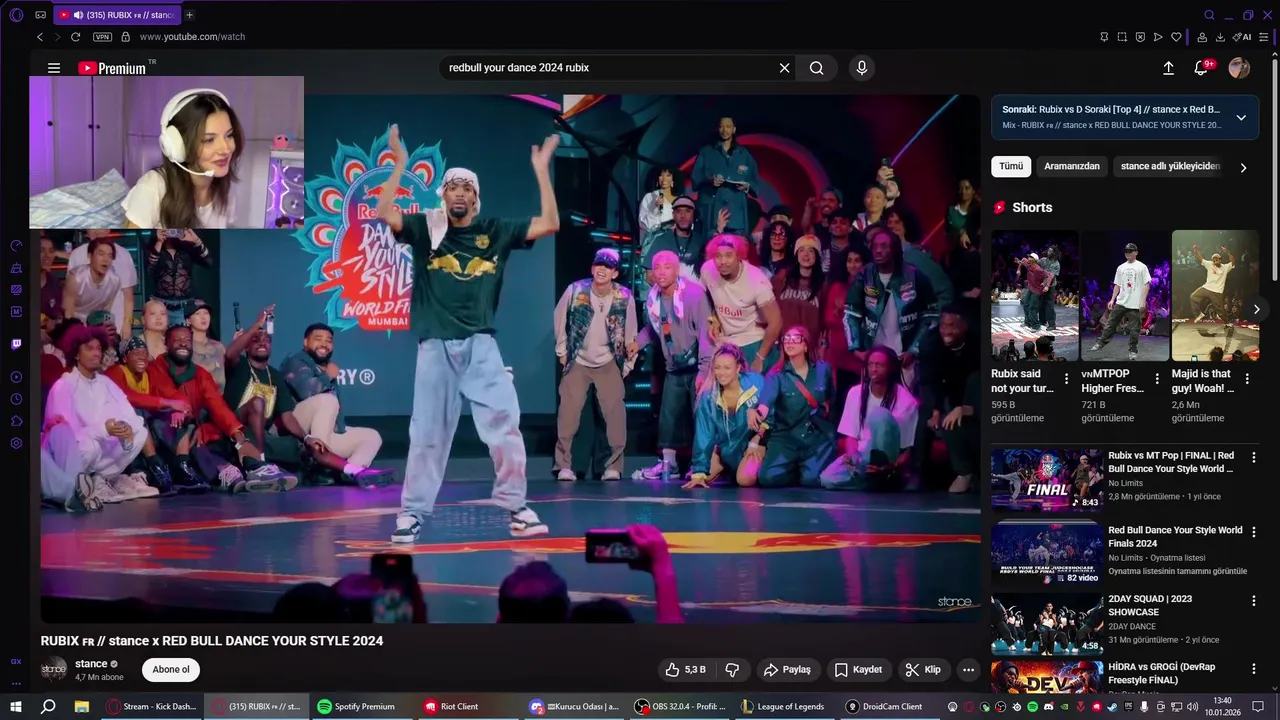The height and width of the screenshot is (720, 1280).
Task: Open the ad blocker shield icon
Action: tap(1140, 37)
